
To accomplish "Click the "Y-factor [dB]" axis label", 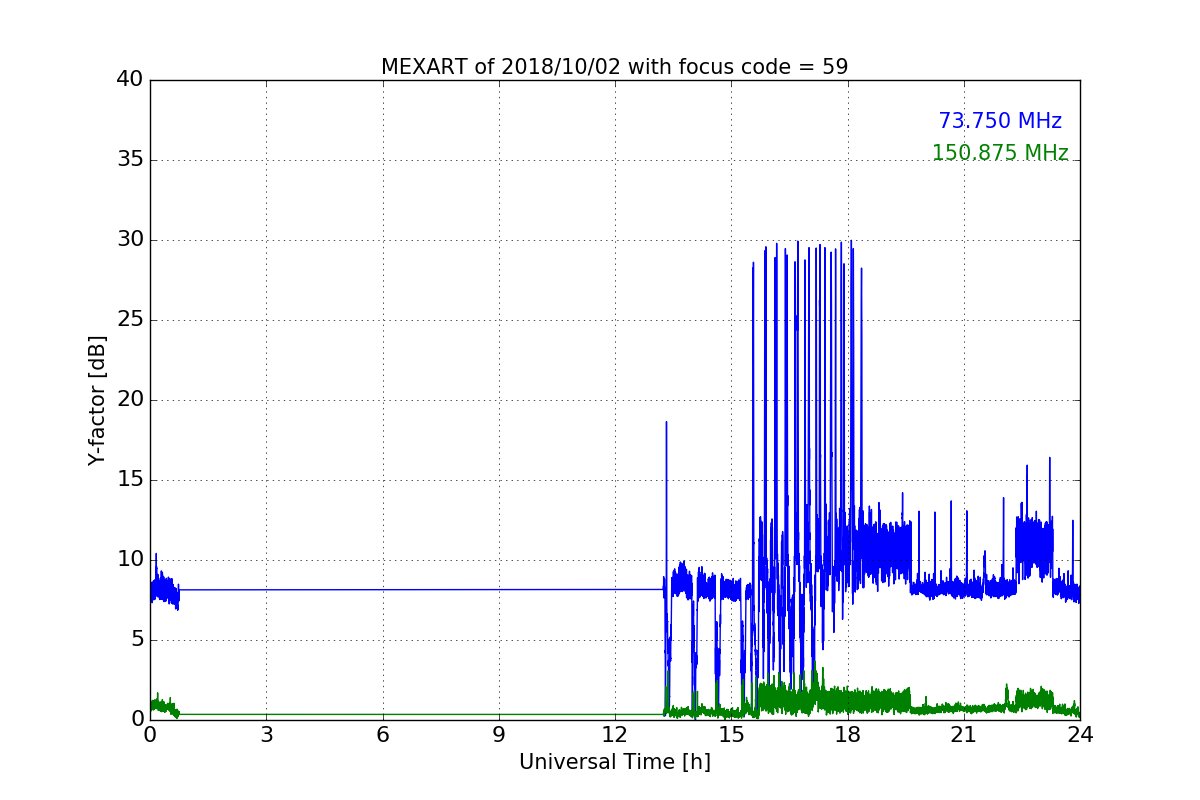I will pyautogui.click(x=97, y=400).
